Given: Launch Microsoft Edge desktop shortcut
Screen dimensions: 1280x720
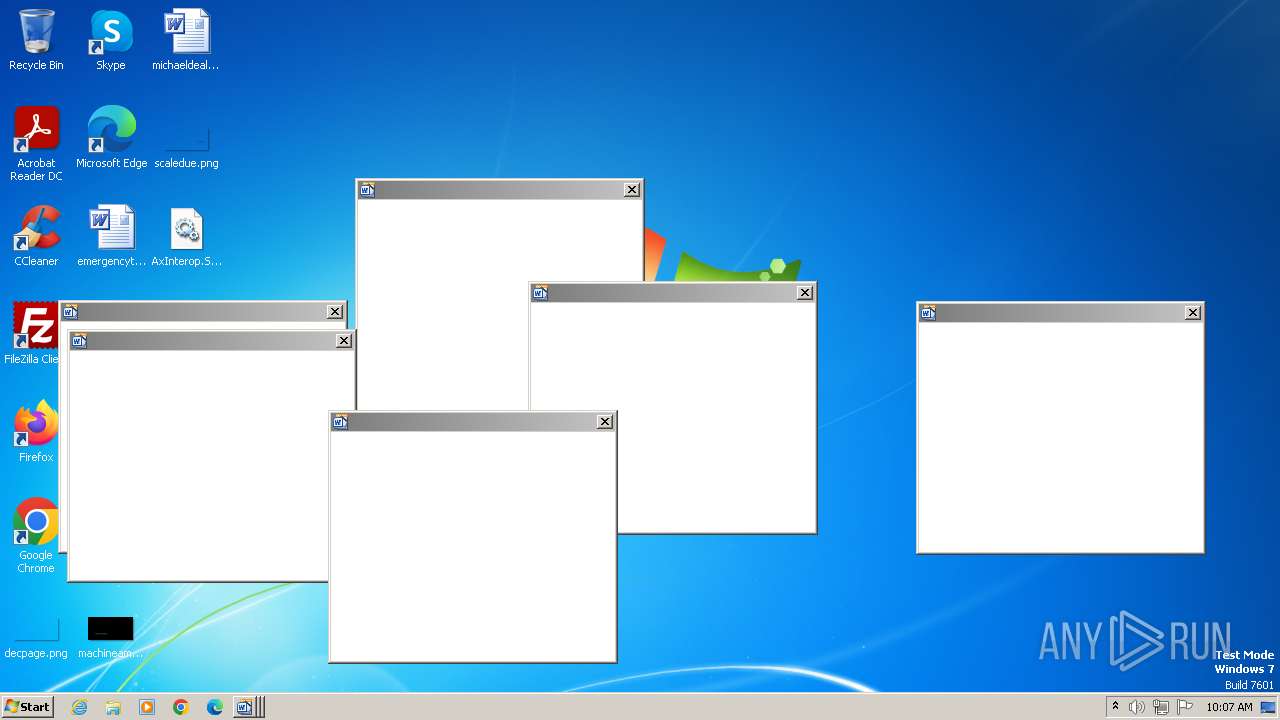Looking at the screenshot, I should [111, 138].
